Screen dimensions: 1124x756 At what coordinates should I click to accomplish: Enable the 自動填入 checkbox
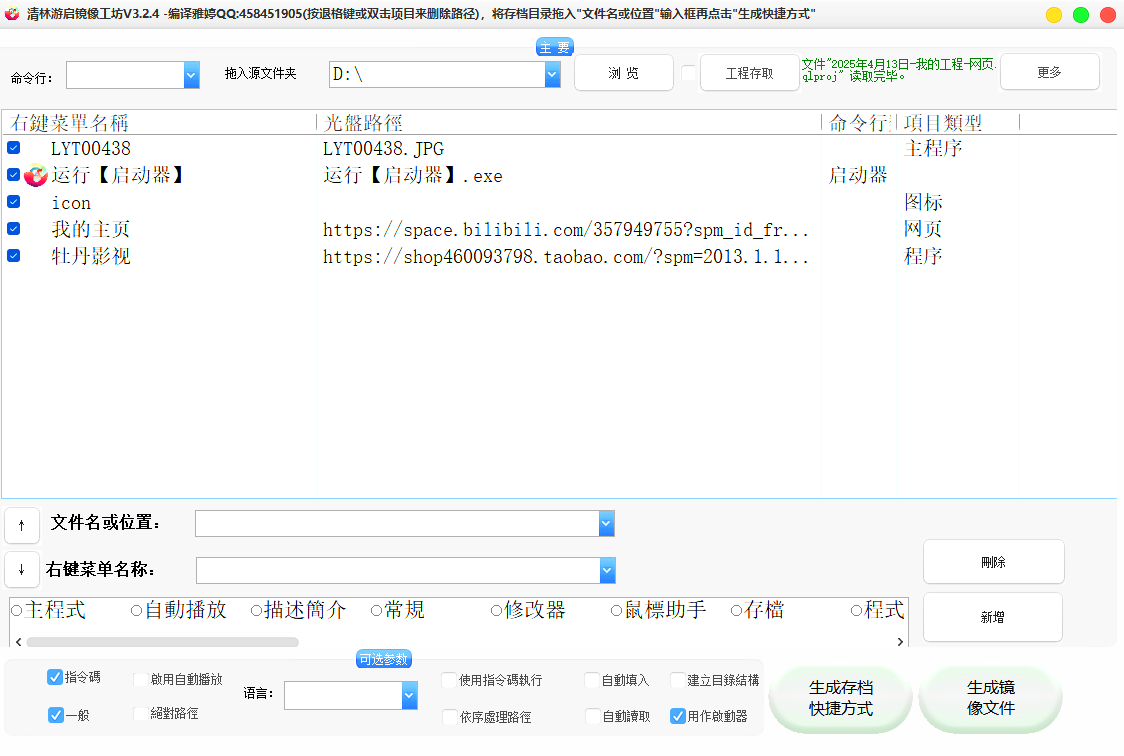(x=591, y=680)
